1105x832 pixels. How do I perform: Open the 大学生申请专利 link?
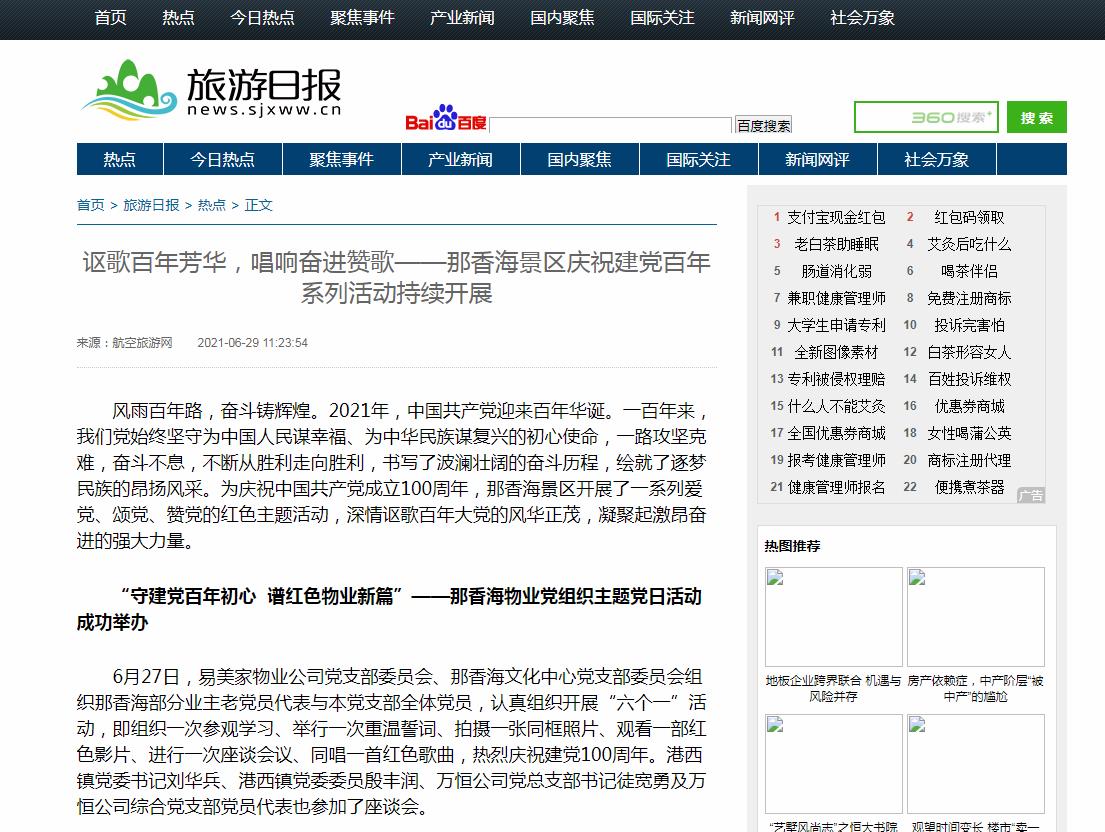(837, 325)
